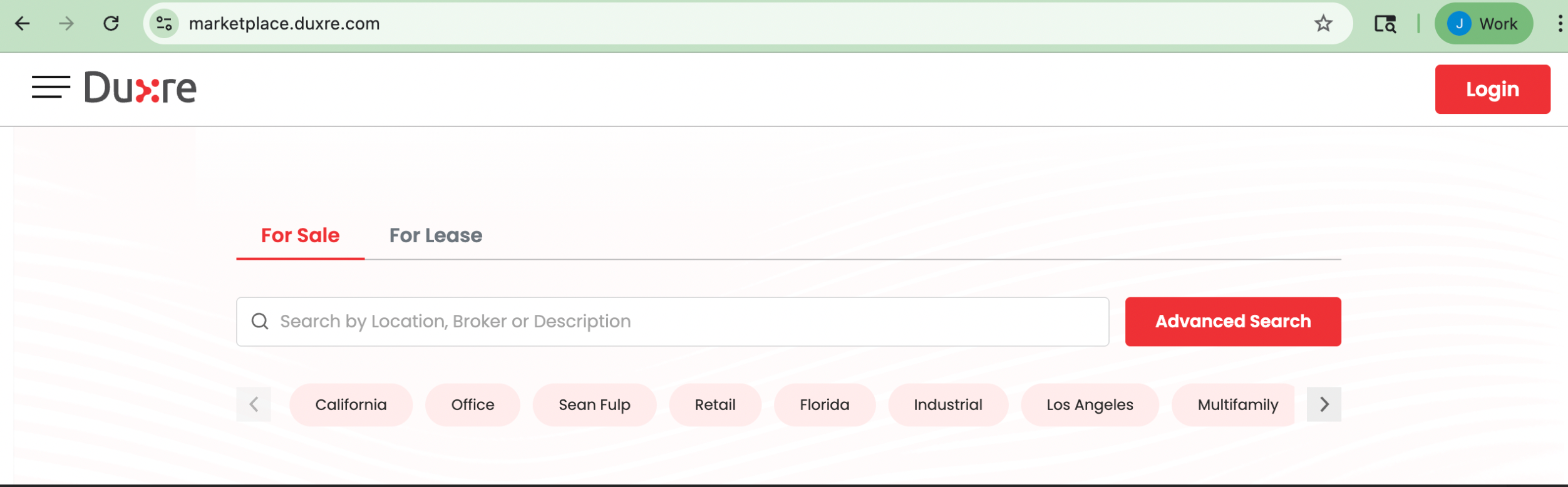Toggle the Industrial filter chip

[x=948, y=405]
